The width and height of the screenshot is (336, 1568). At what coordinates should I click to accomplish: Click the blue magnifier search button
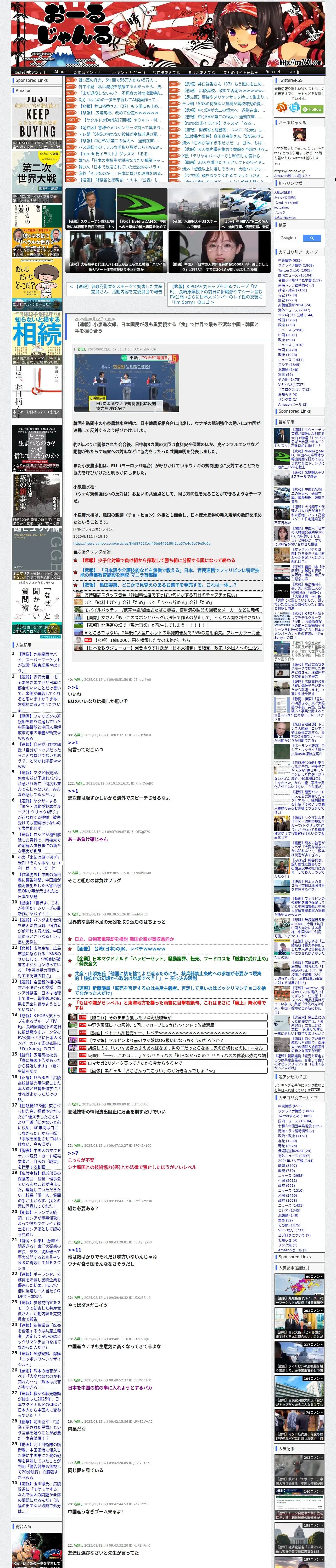coord(312,238)
